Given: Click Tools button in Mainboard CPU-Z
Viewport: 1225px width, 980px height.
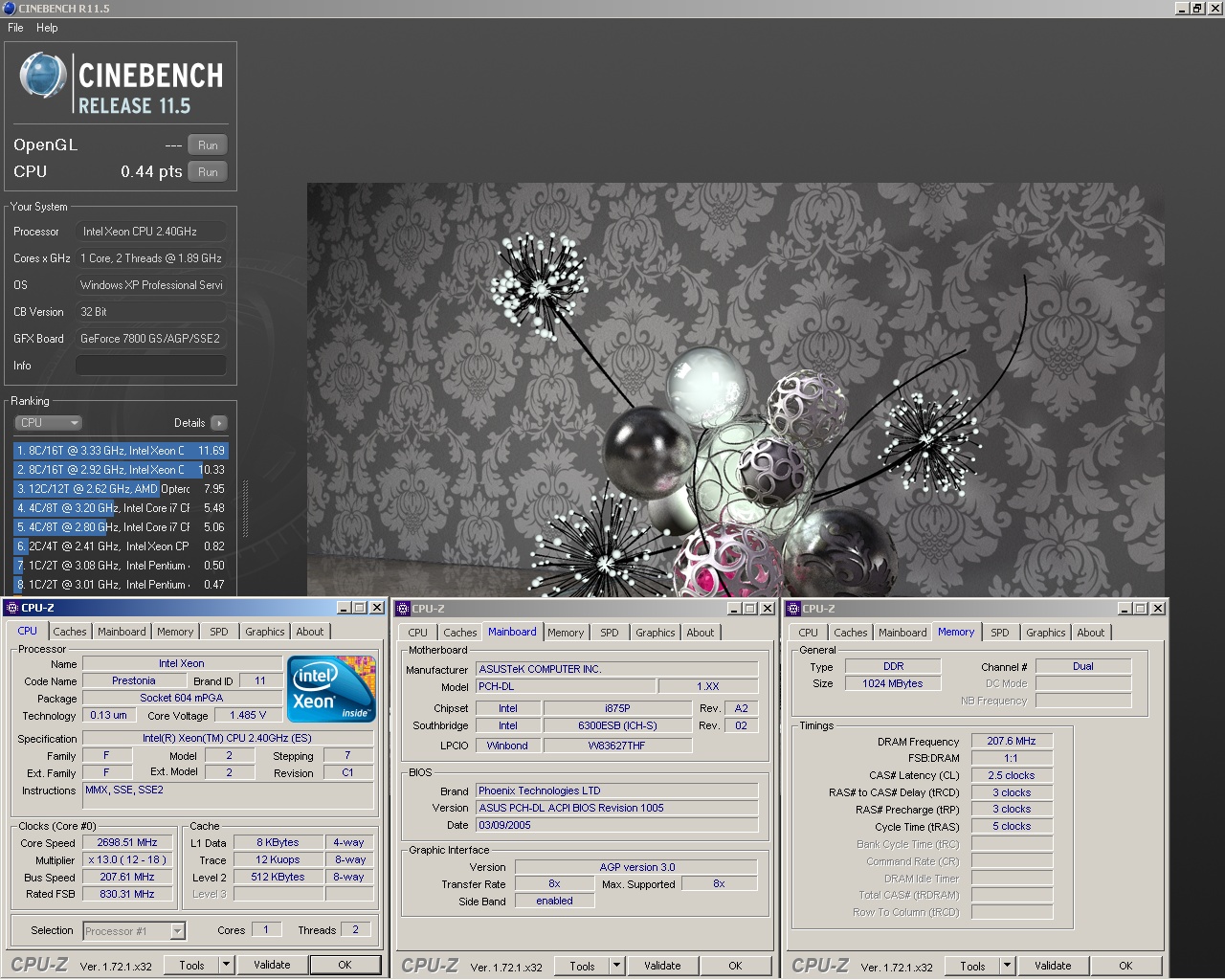Looking at the screenshot, I should click(x=582, y=966).
